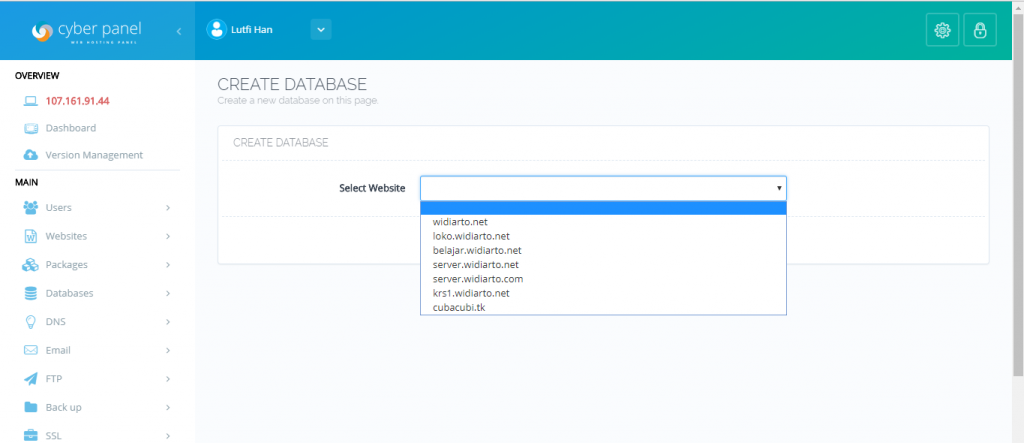Viewport: 1024px width, 443px height.
Task: Expand the DNS menu chevron
Action: (168, 322)
